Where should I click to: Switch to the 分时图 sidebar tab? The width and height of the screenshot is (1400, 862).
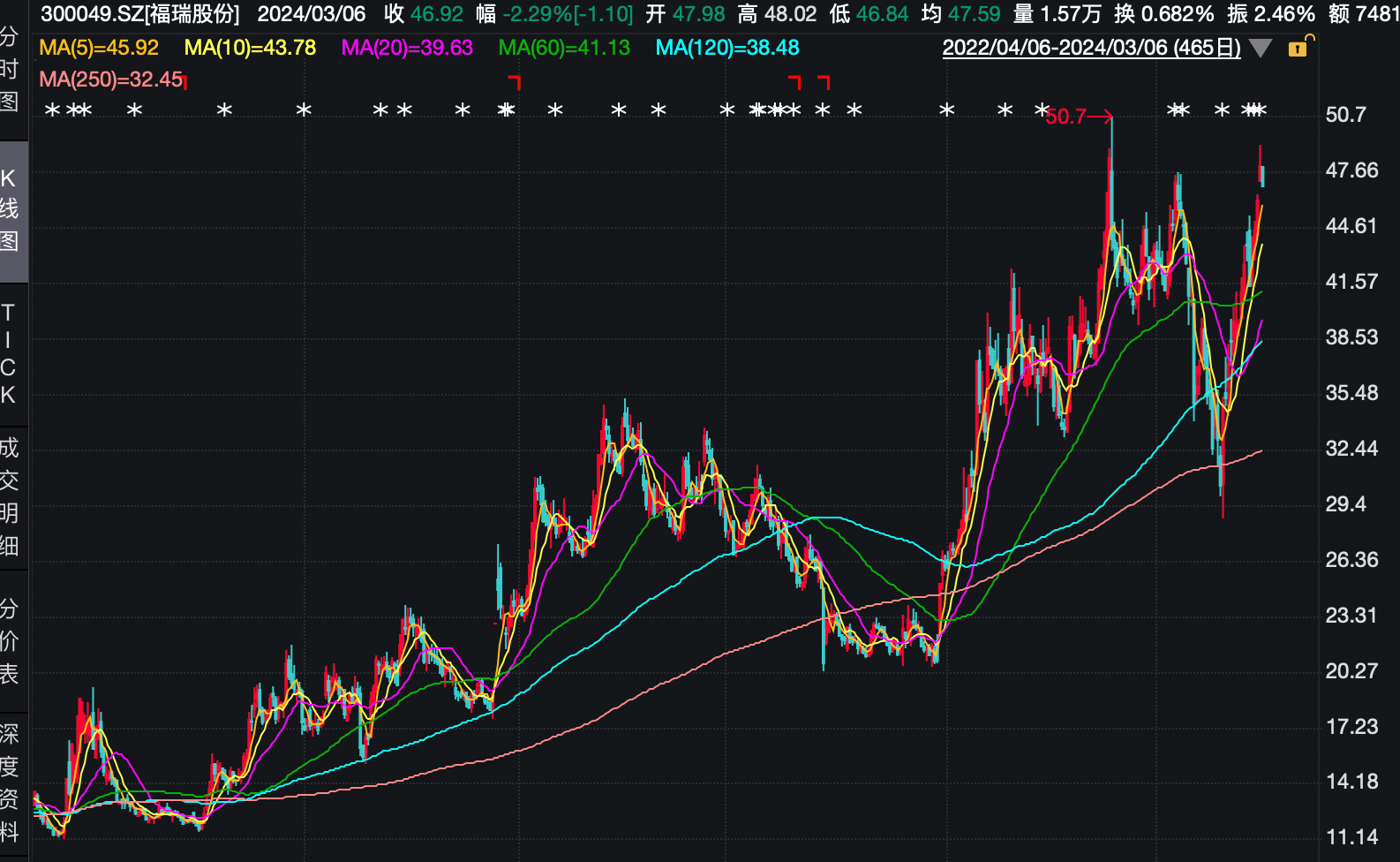click(x=10, y=70)
